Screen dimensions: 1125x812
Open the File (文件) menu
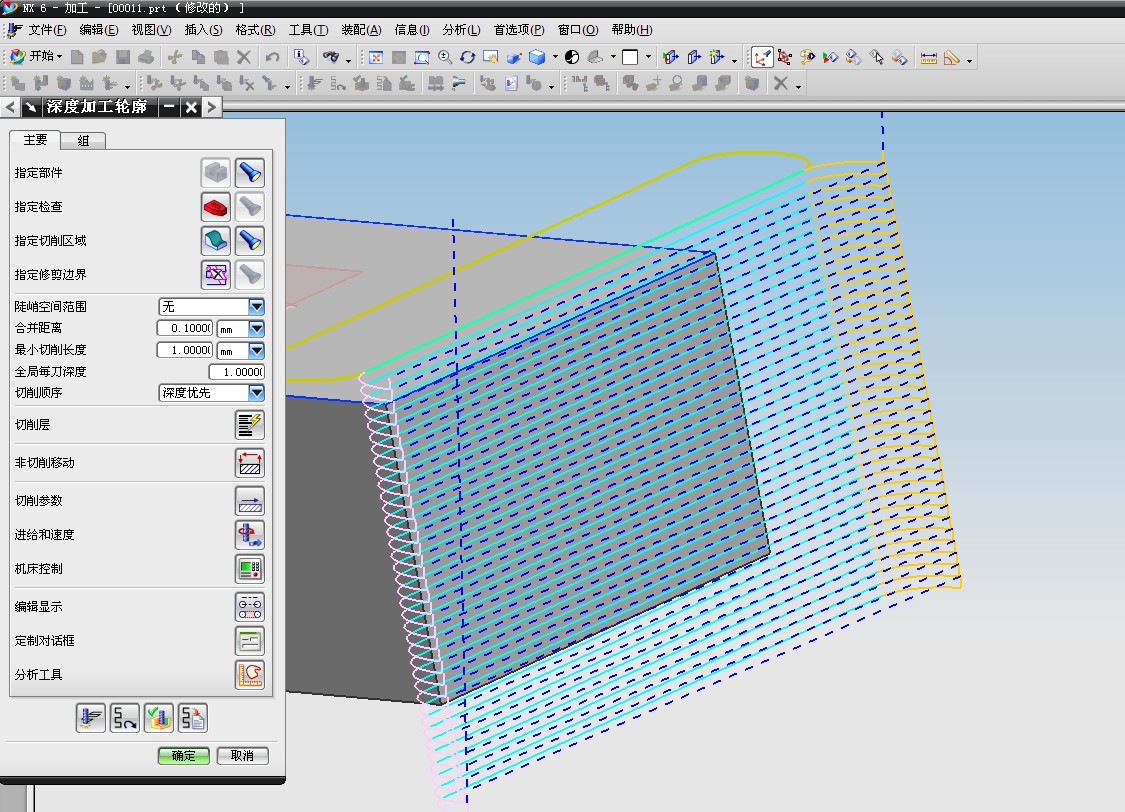(x=47, y=29)
